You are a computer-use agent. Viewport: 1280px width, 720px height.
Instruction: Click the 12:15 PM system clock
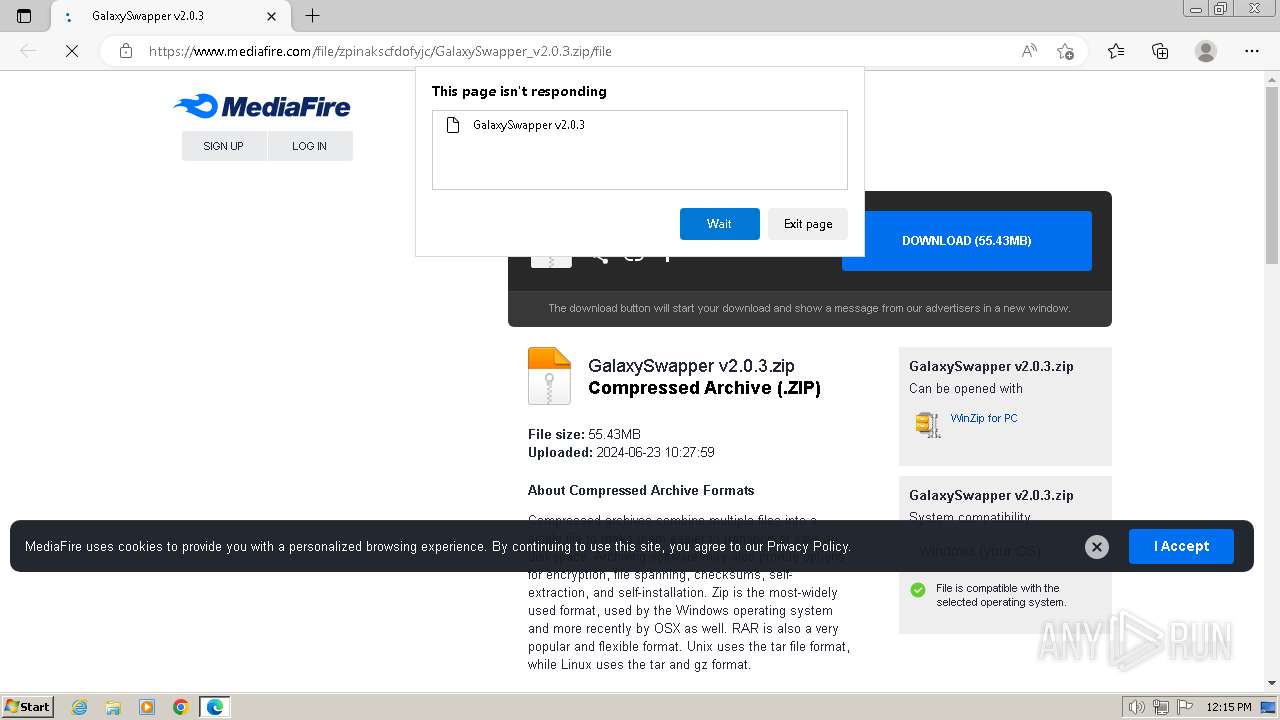(1229, 707)
